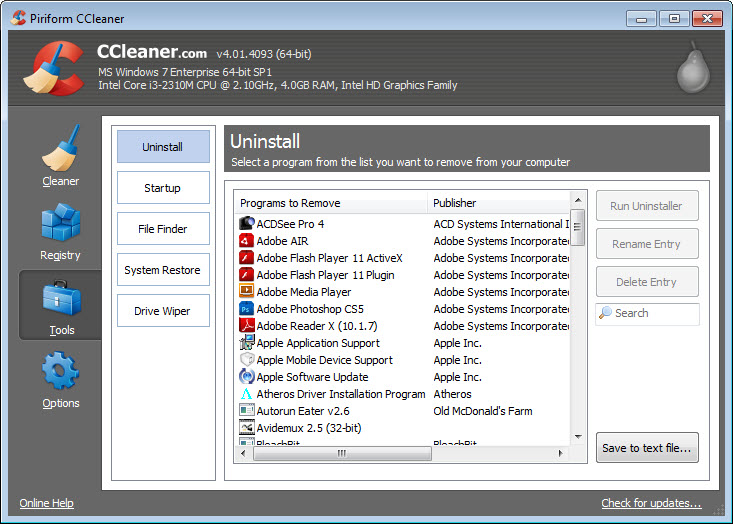Click the Rename Entry button
Viewport: 733px width, 524px height.
pyautogui.click(x=647, y=244)
